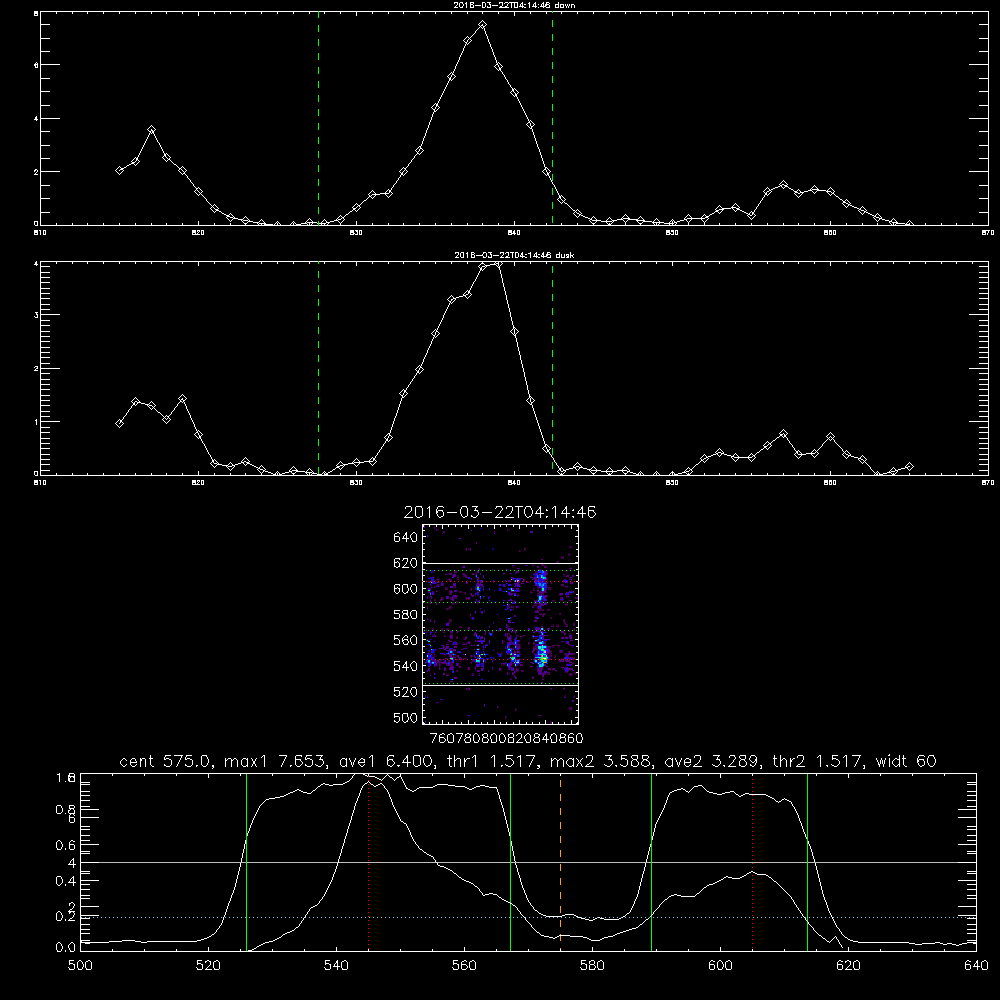This screenshot has height=1000, width=1000.
Task: Pick the 820 x-axis label under dusk plot
Action: click(198, 483)
